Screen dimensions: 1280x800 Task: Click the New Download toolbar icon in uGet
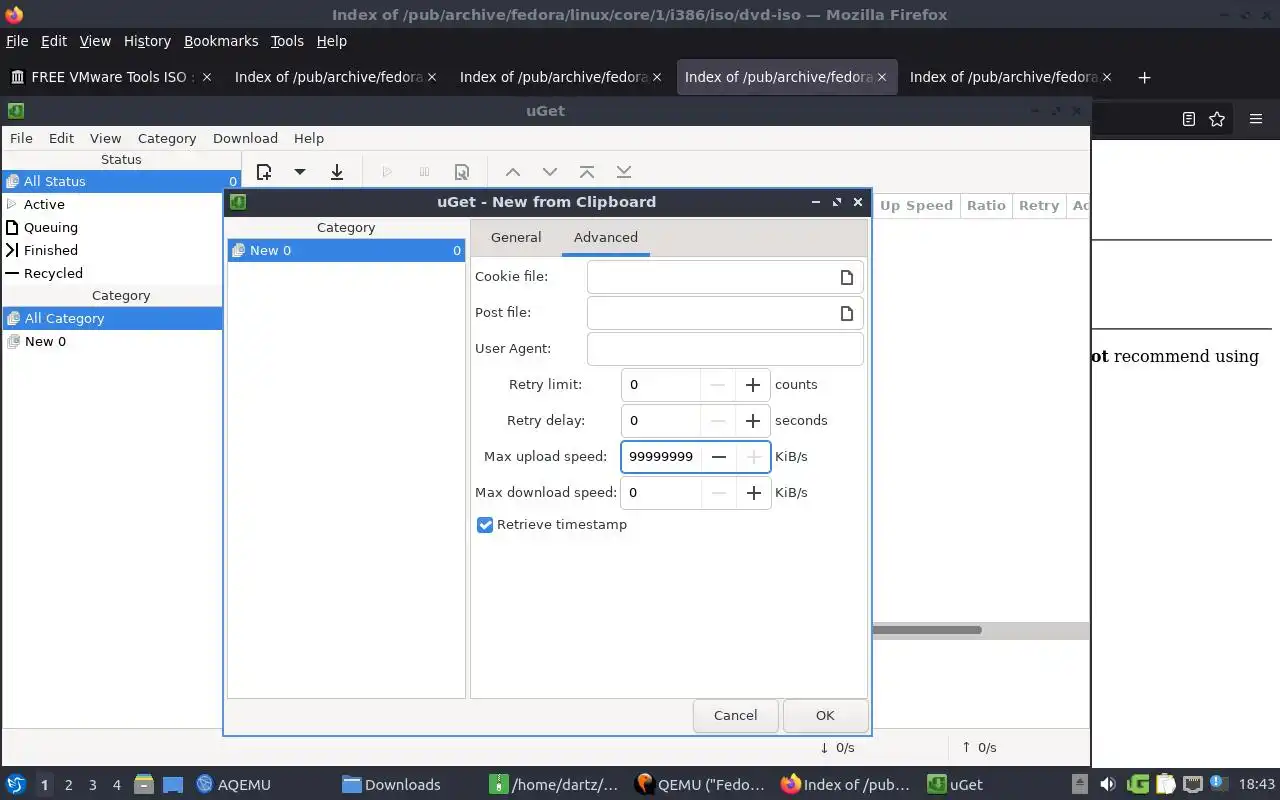tap(264, 172)
